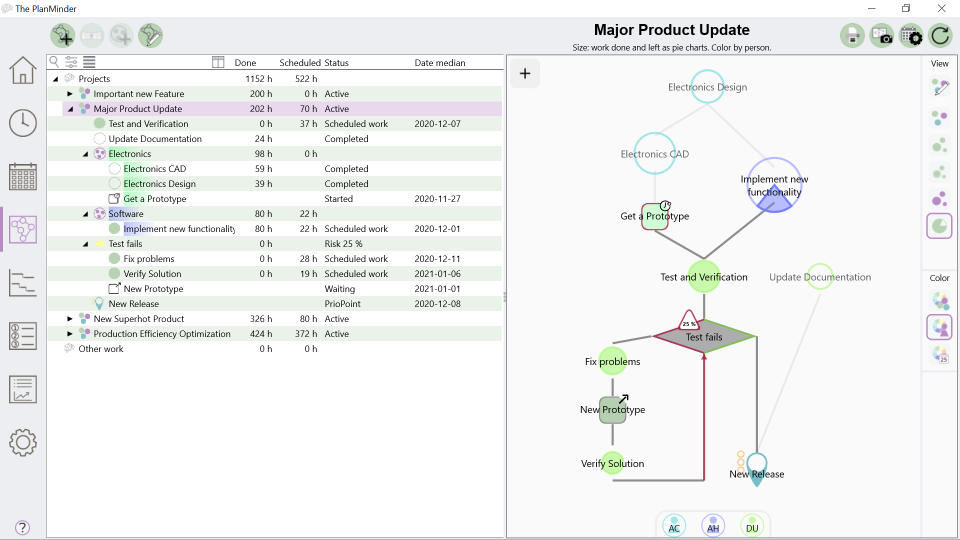Select the Test and Verification tree row
960x540 pixels.
(x=274, y=124)
